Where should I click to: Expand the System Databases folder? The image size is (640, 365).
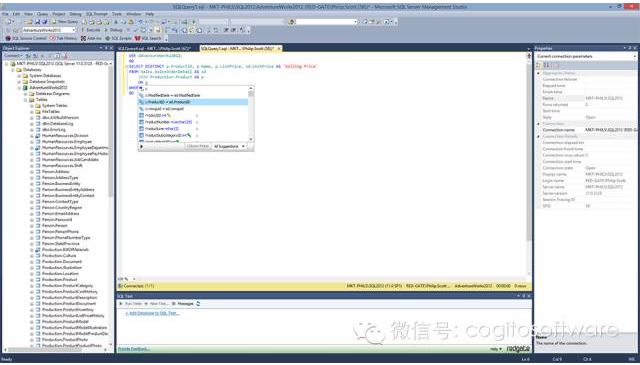click(19, 76)
